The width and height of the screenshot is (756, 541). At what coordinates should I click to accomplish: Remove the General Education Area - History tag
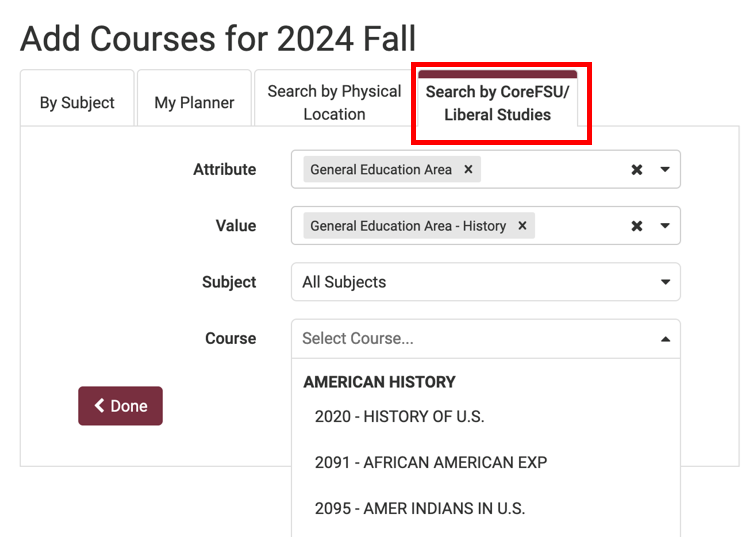(522, 226)
